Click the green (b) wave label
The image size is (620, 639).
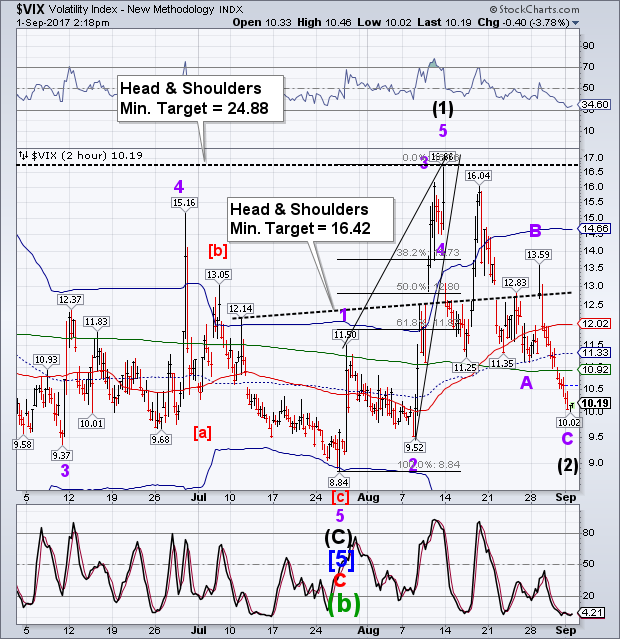[x=344, y=604]
